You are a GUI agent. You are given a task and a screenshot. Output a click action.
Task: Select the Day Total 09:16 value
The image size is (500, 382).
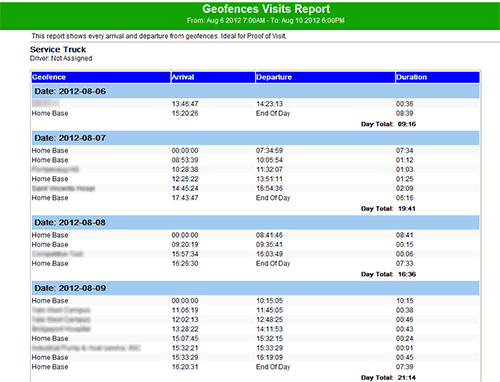pos(407,124)
